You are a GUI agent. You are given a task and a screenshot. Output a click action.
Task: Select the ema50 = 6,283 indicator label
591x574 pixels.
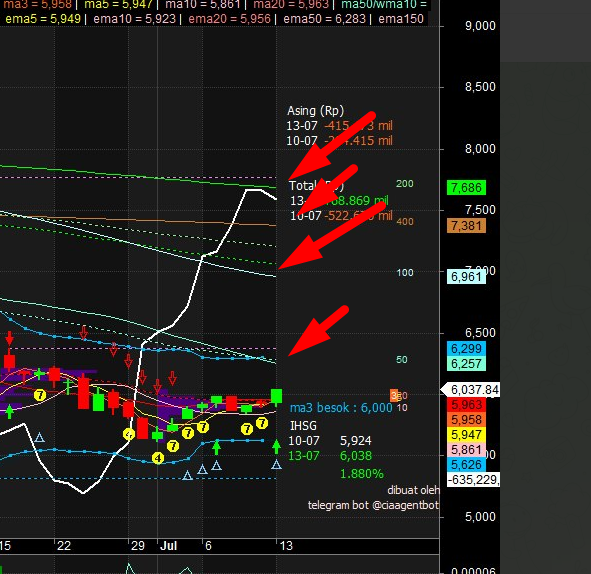tap(325, 19)
